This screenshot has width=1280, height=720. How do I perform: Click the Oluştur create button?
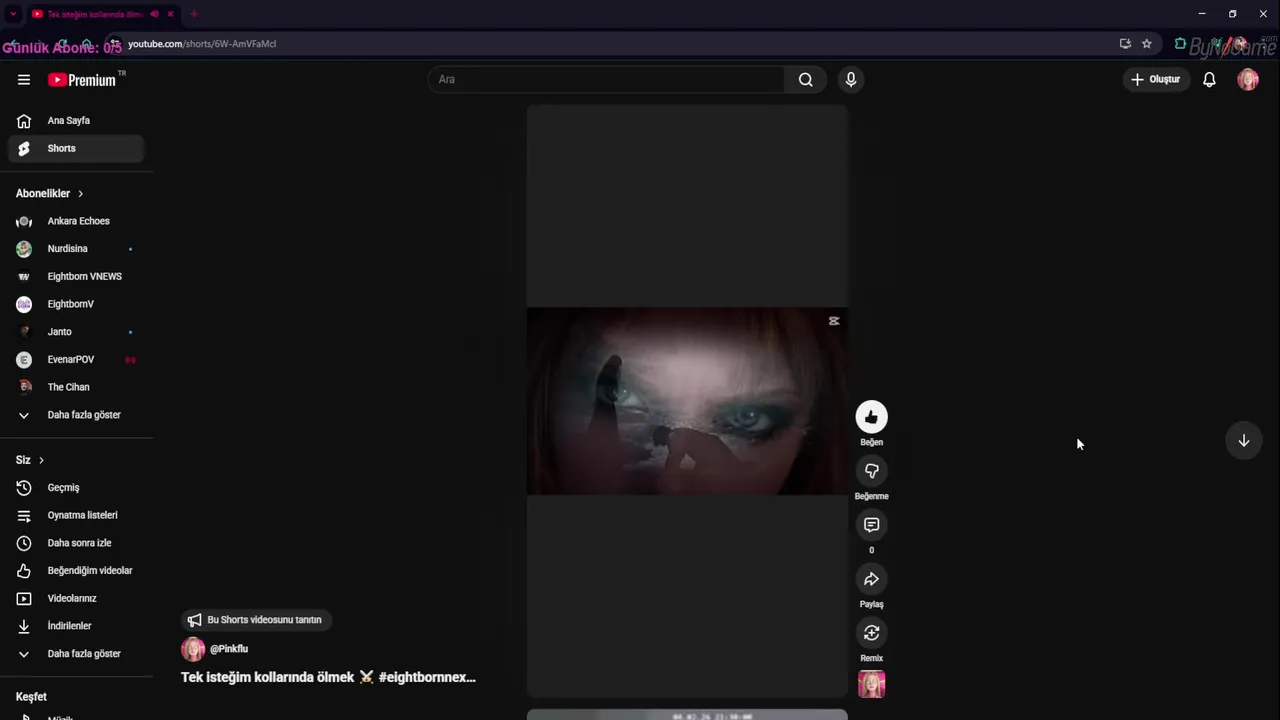coord(1156,80)
